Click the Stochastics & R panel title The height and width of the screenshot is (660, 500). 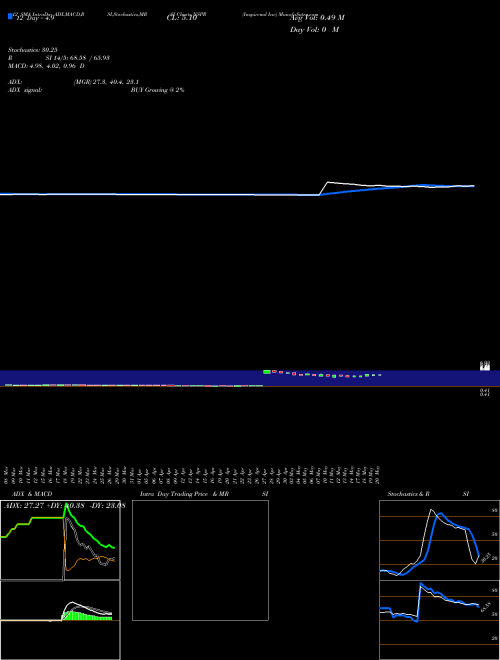click(409, 494)
